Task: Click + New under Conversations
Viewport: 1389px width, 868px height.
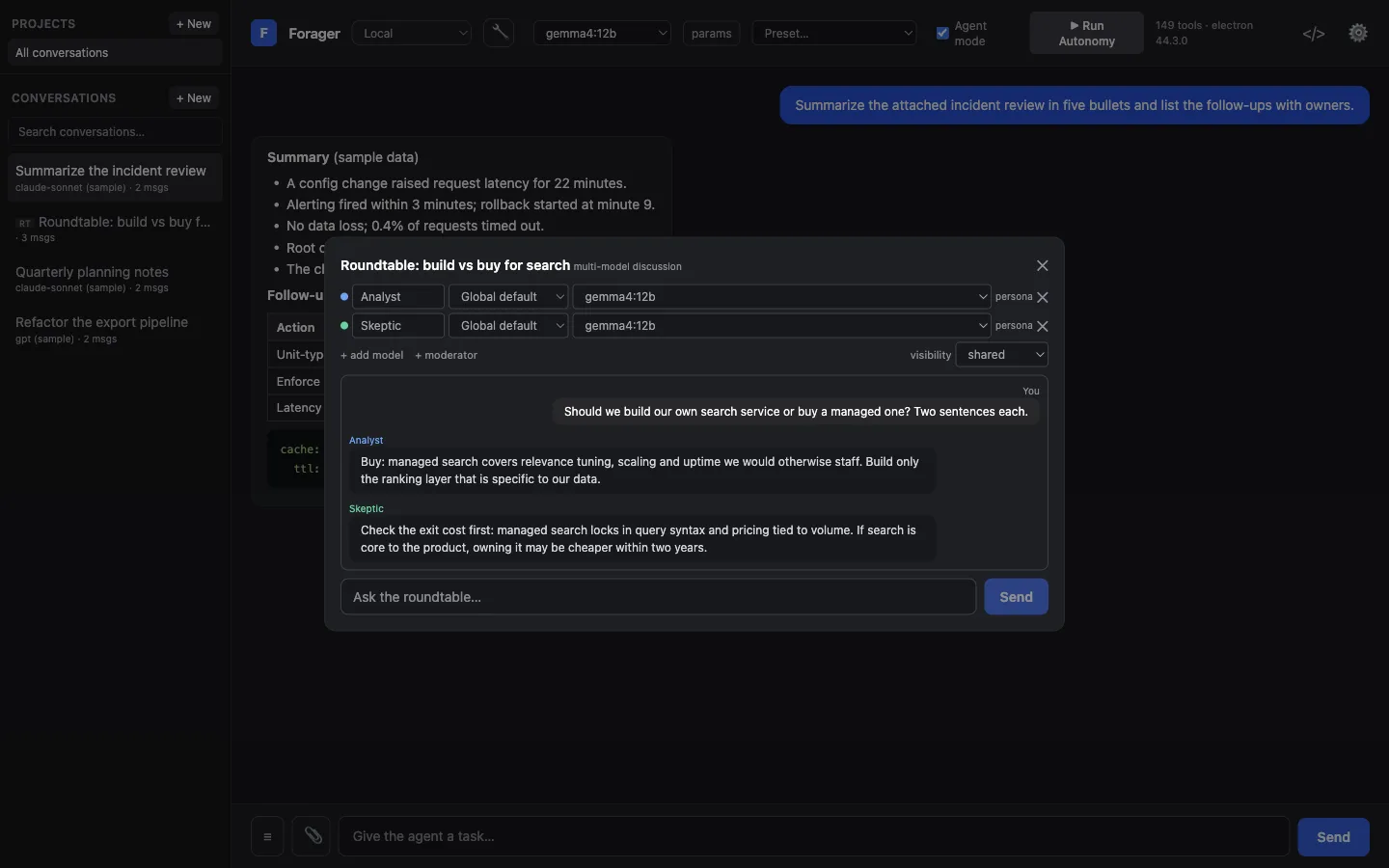Action: pos(194,97)
